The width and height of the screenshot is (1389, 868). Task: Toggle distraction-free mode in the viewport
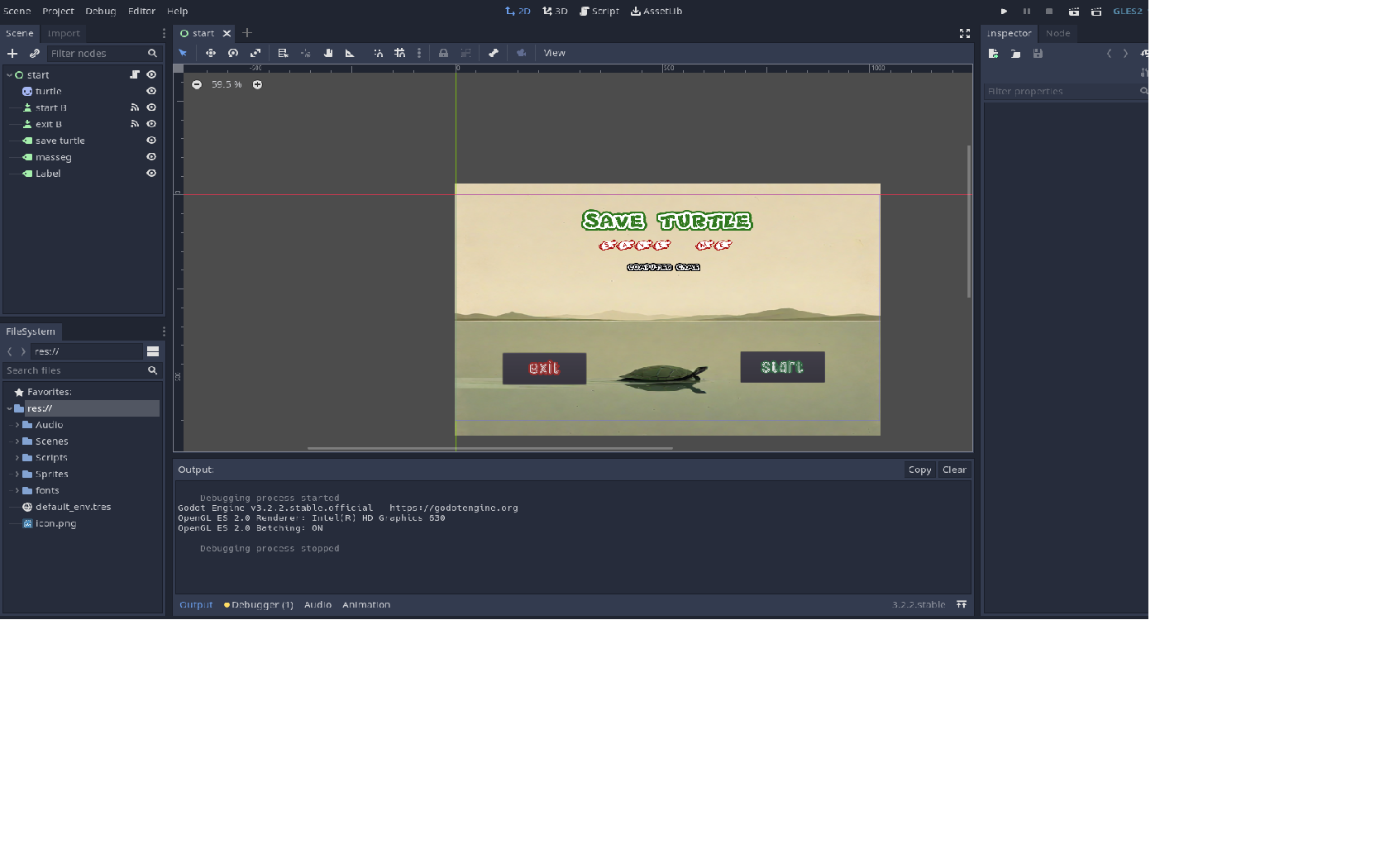pyautogui.click(x=964, y=33)
